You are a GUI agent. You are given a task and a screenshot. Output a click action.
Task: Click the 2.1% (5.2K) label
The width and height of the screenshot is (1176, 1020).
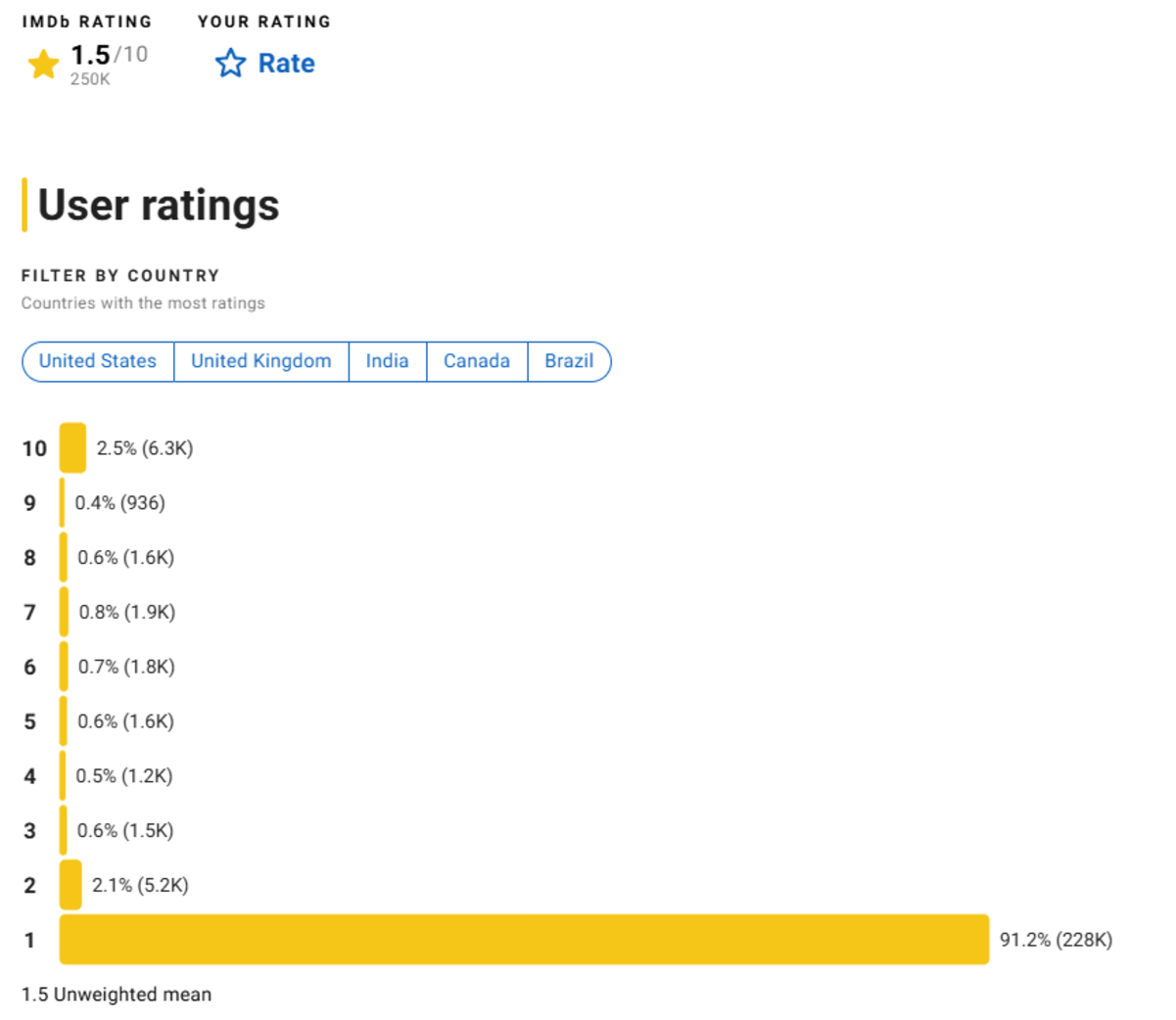point(140,885)
